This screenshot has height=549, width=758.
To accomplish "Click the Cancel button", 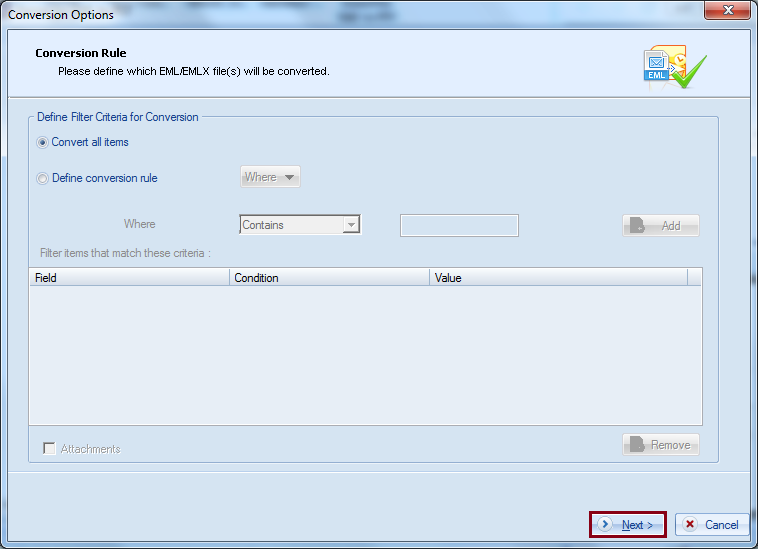I will coord(712,524).
